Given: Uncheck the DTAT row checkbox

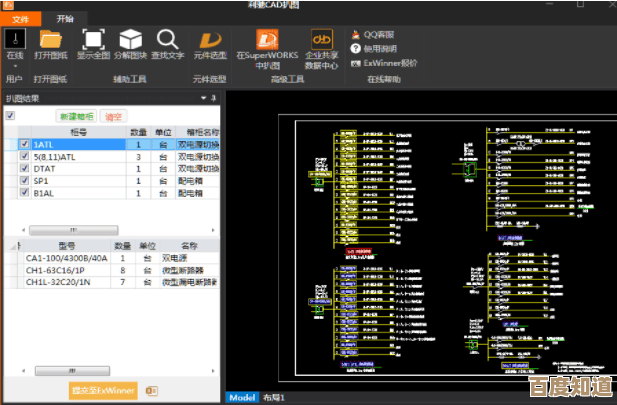Looking at the screenshot, I should tap(24, 169).
